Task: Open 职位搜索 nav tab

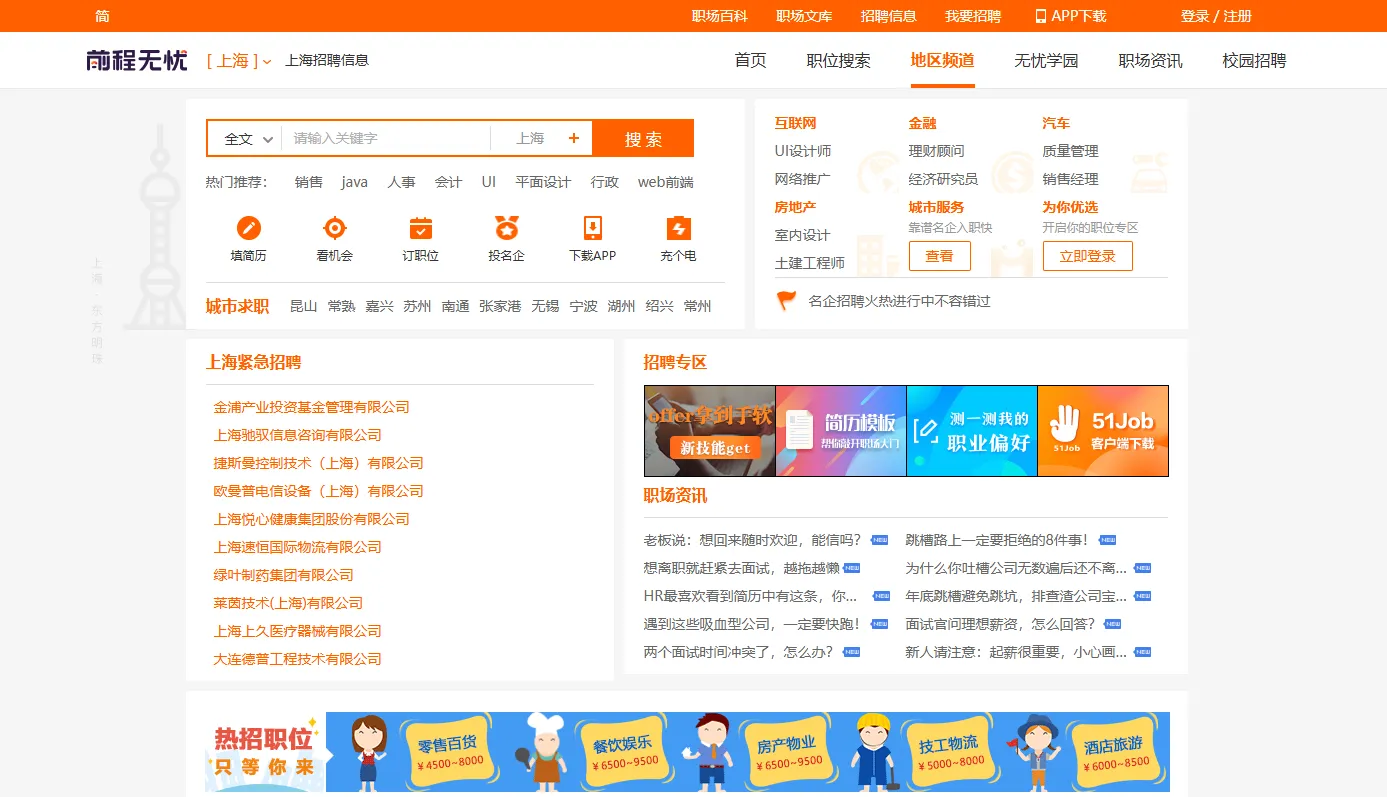Action: click(838, 61)
